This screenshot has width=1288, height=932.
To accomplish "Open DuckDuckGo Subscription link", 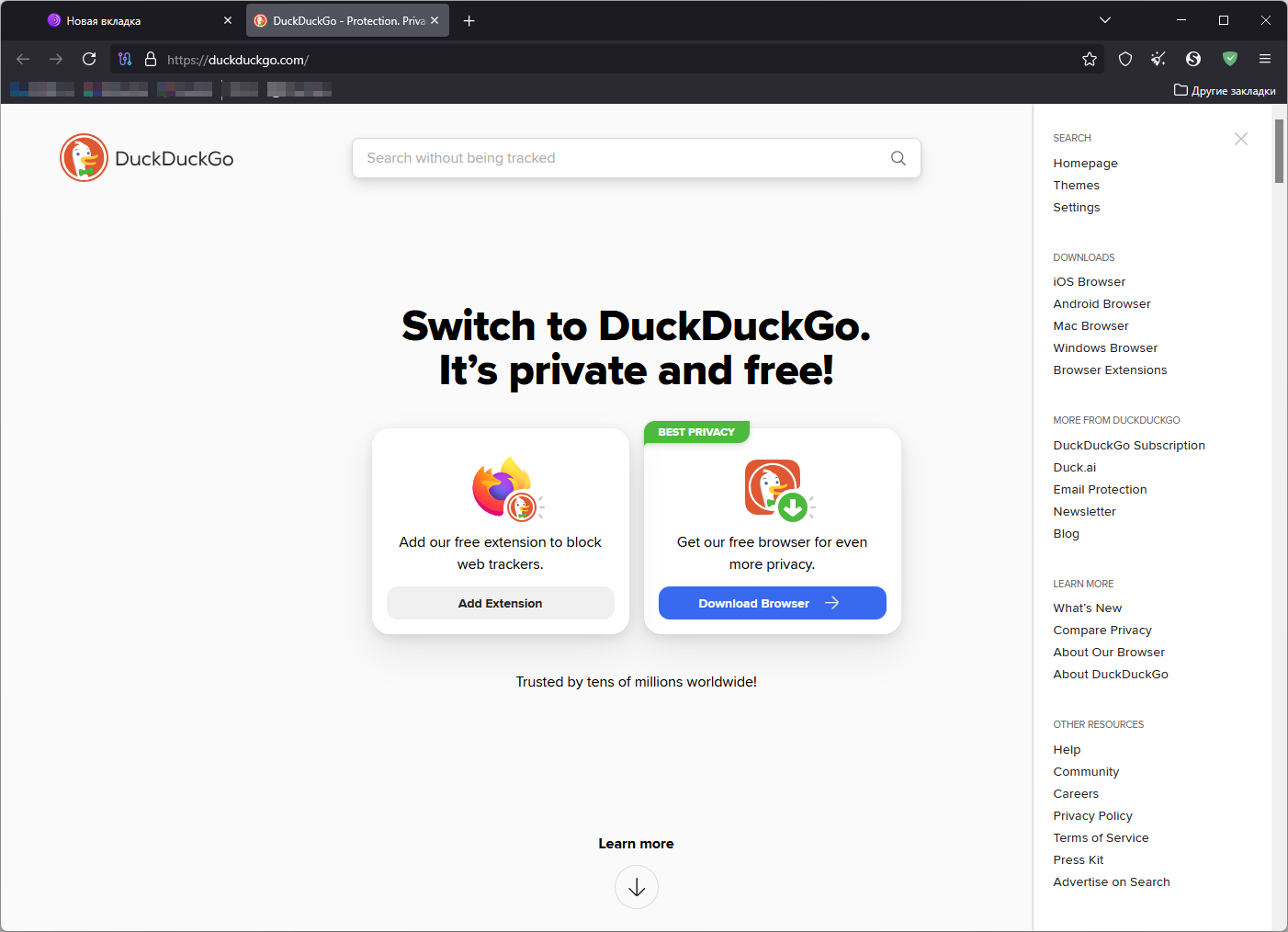I will [1129, 445].
